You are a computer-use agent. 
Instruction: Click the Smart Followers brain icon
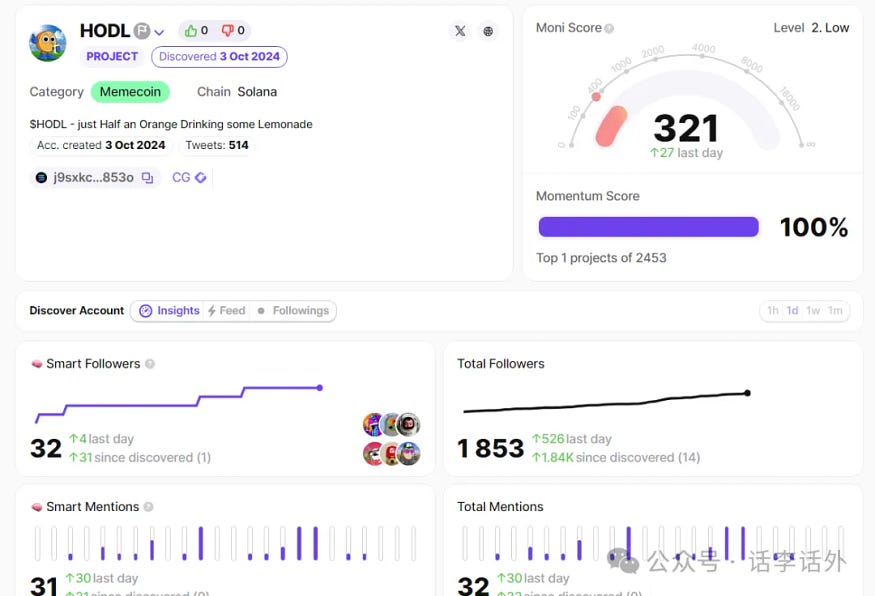click(x=37, y=364)
